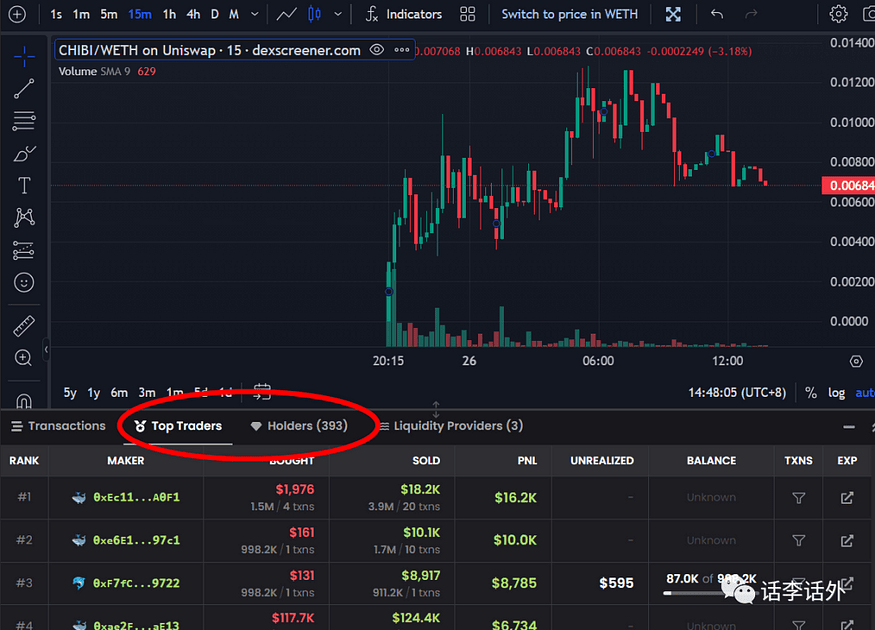Filter transactions for rank #1 maker

799,498
